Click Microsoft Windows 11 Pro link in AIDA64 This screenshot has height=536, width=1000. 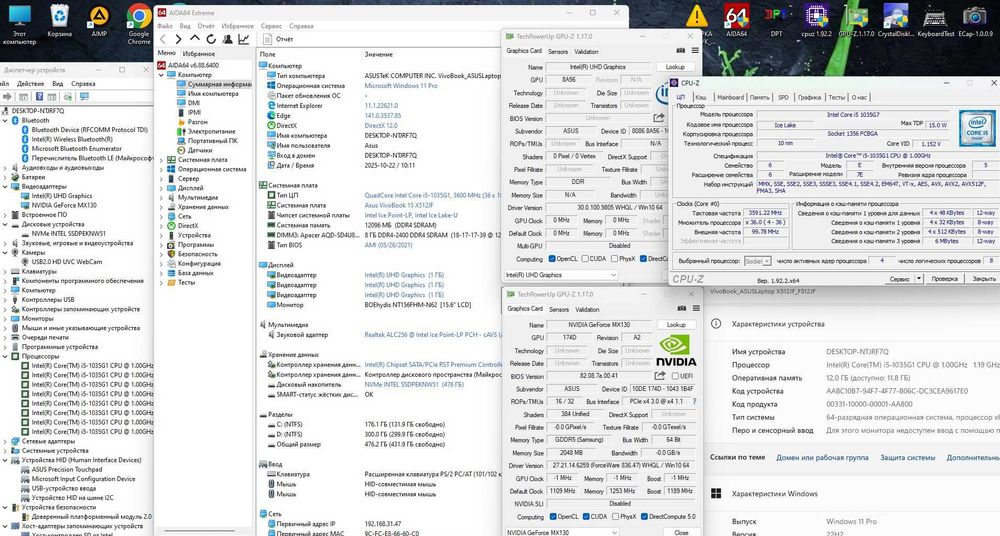(x=401, y=86)
